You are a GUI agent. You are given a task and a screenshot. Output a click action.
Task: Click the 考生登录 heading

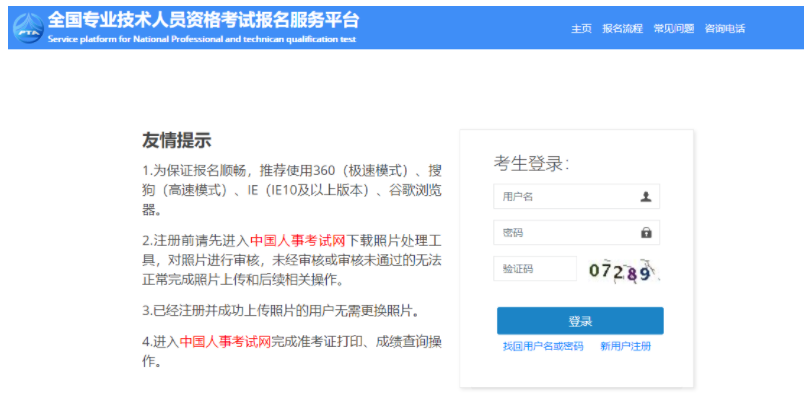coord(531,164)
